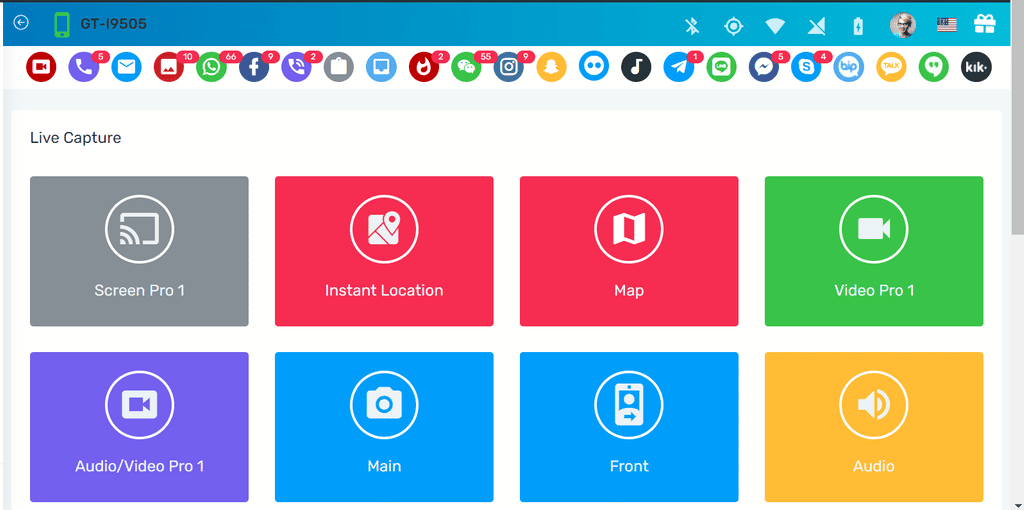Open the Telegram paper plane icon
1024x510 pixels.
(679, 67)
